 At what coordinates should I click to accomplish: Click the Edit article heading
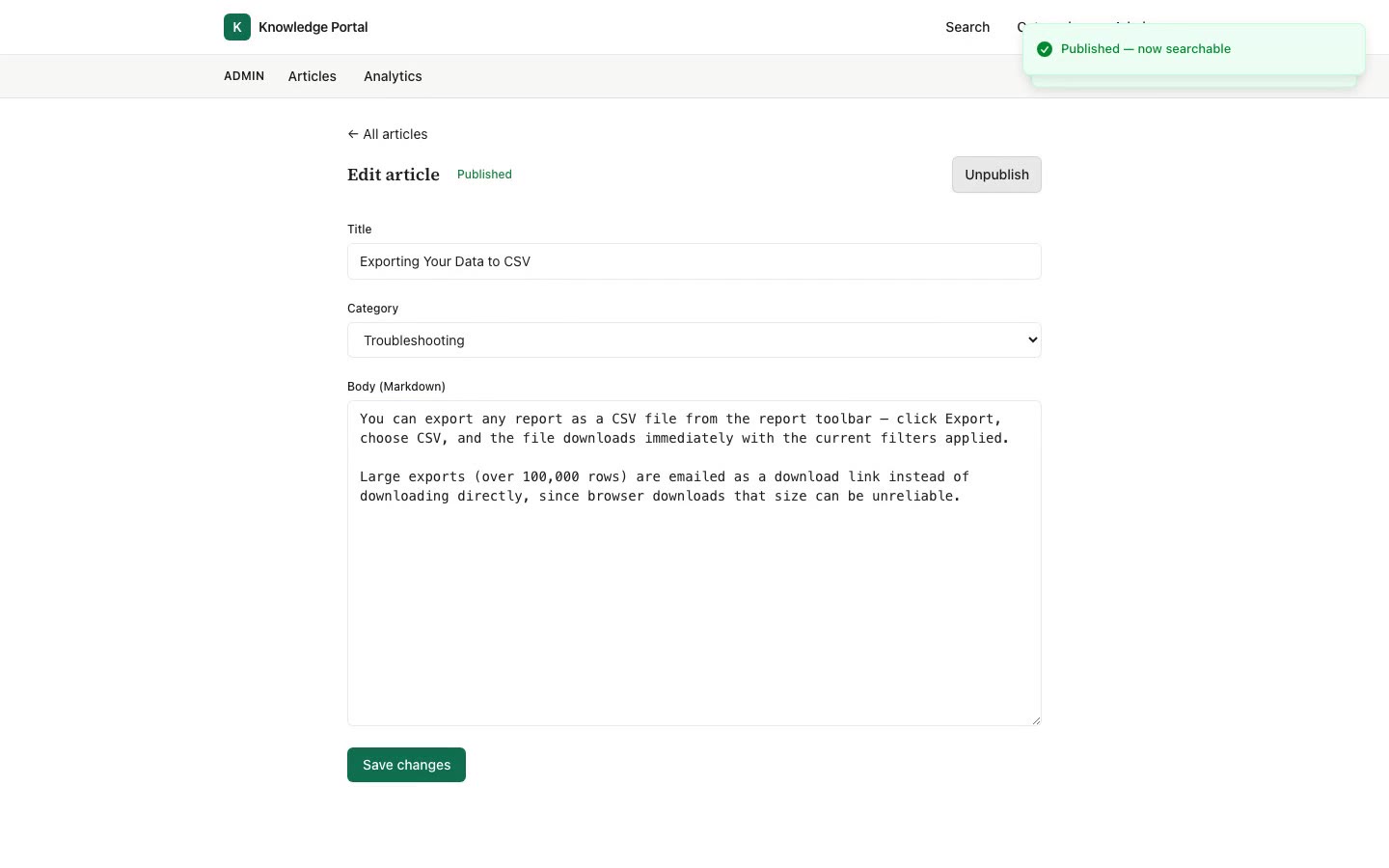tap(394, 175)
